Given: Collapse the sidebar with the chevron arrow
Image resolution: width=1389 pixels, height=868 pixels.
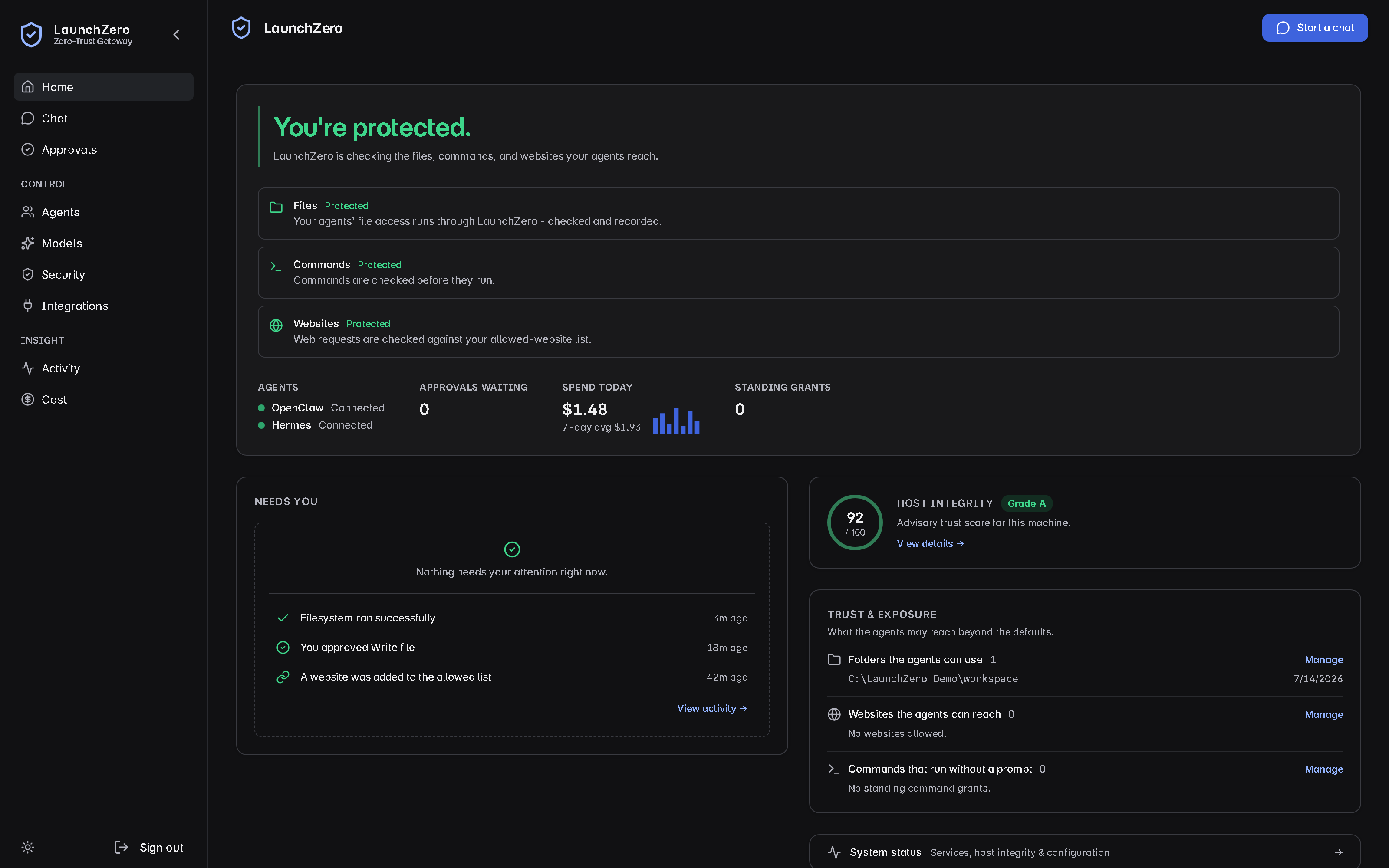Looking at the screenshot, I should tap(176, 35).
